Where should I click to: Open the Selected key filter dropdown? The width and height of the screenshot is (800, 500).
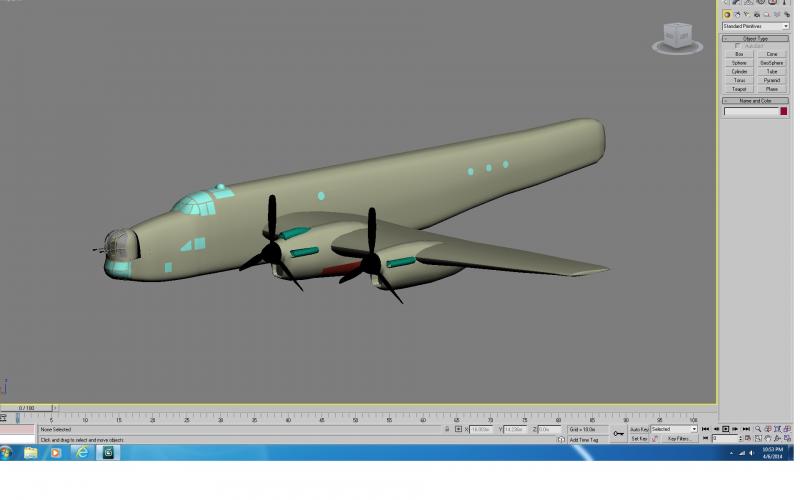point(674,429)
